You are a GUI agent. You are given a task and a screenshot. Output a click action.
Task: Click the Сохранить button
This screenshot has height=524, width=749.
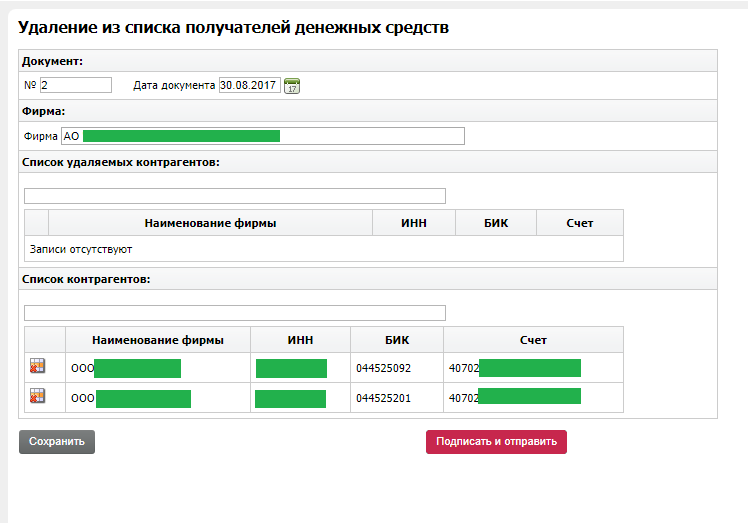(x=57, y=442)
